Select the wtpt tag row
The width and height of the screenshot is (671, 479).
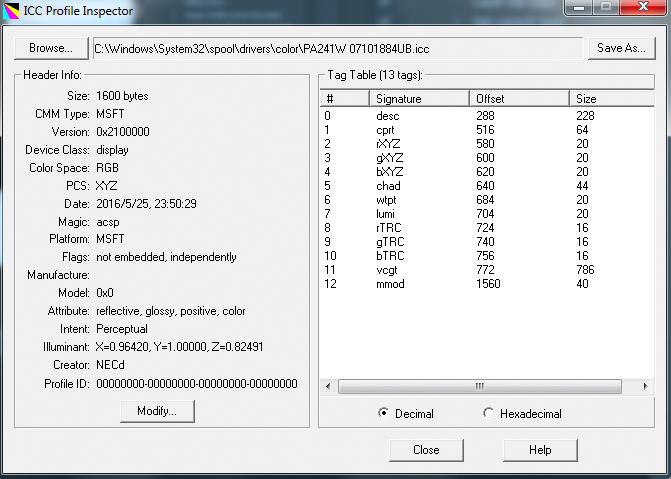tap(487, 200)
